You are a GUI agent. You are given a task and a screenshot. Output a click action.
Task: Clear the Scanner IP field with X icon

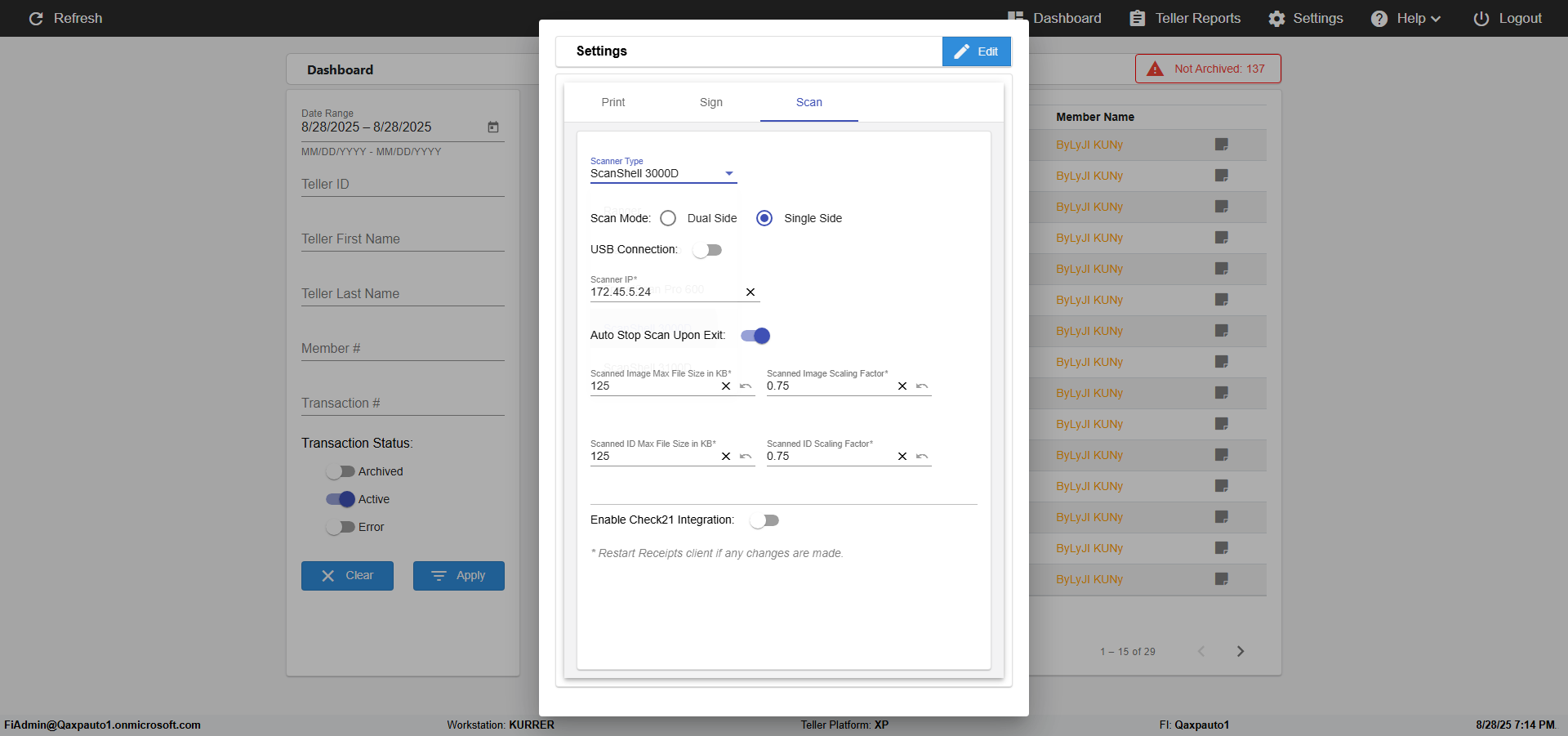point(750,292)
